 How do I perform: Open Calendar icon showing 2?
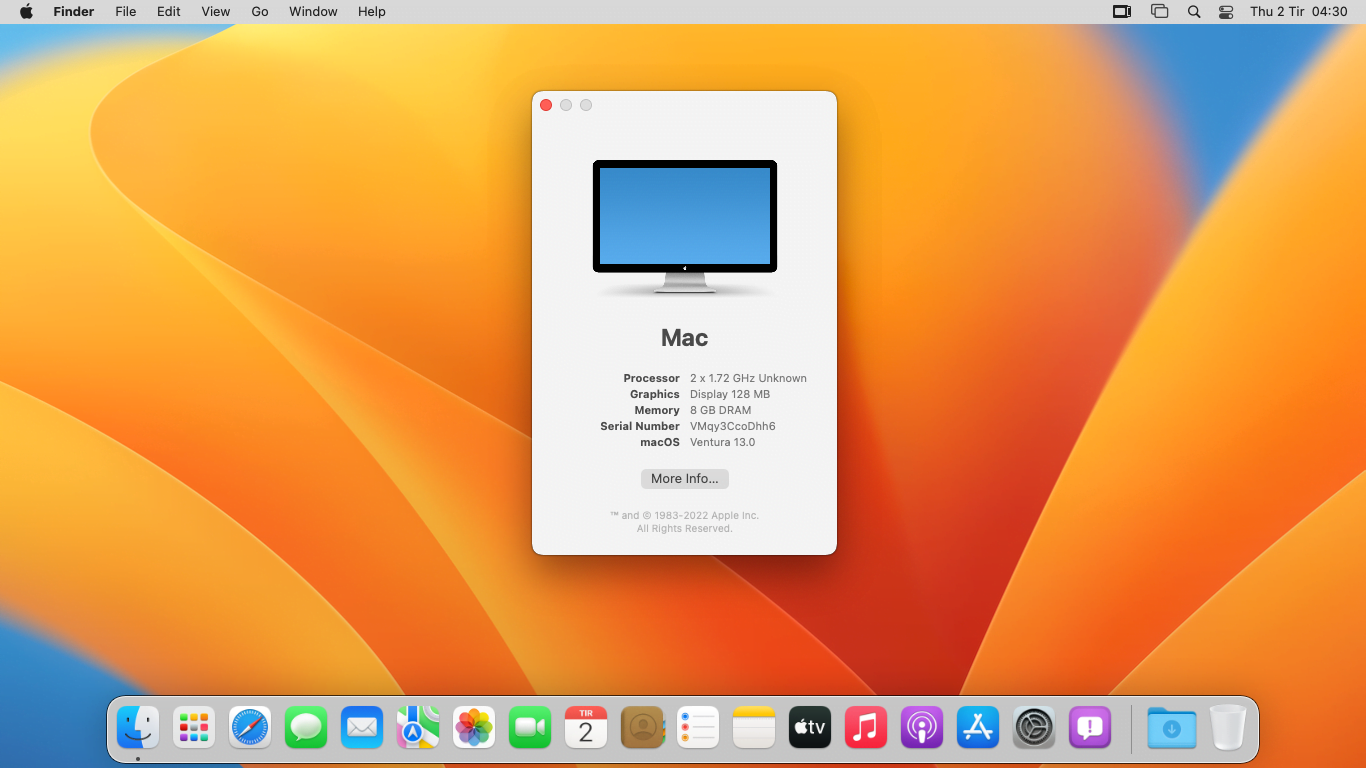(x=586, y=727)
